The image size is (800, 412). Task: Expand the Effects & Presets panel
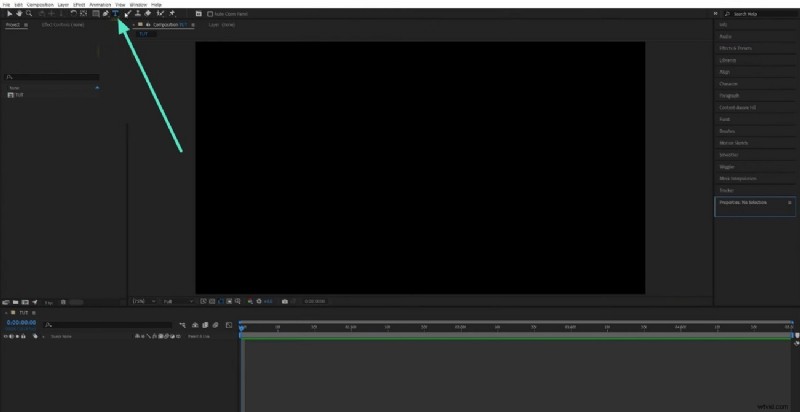735,48
